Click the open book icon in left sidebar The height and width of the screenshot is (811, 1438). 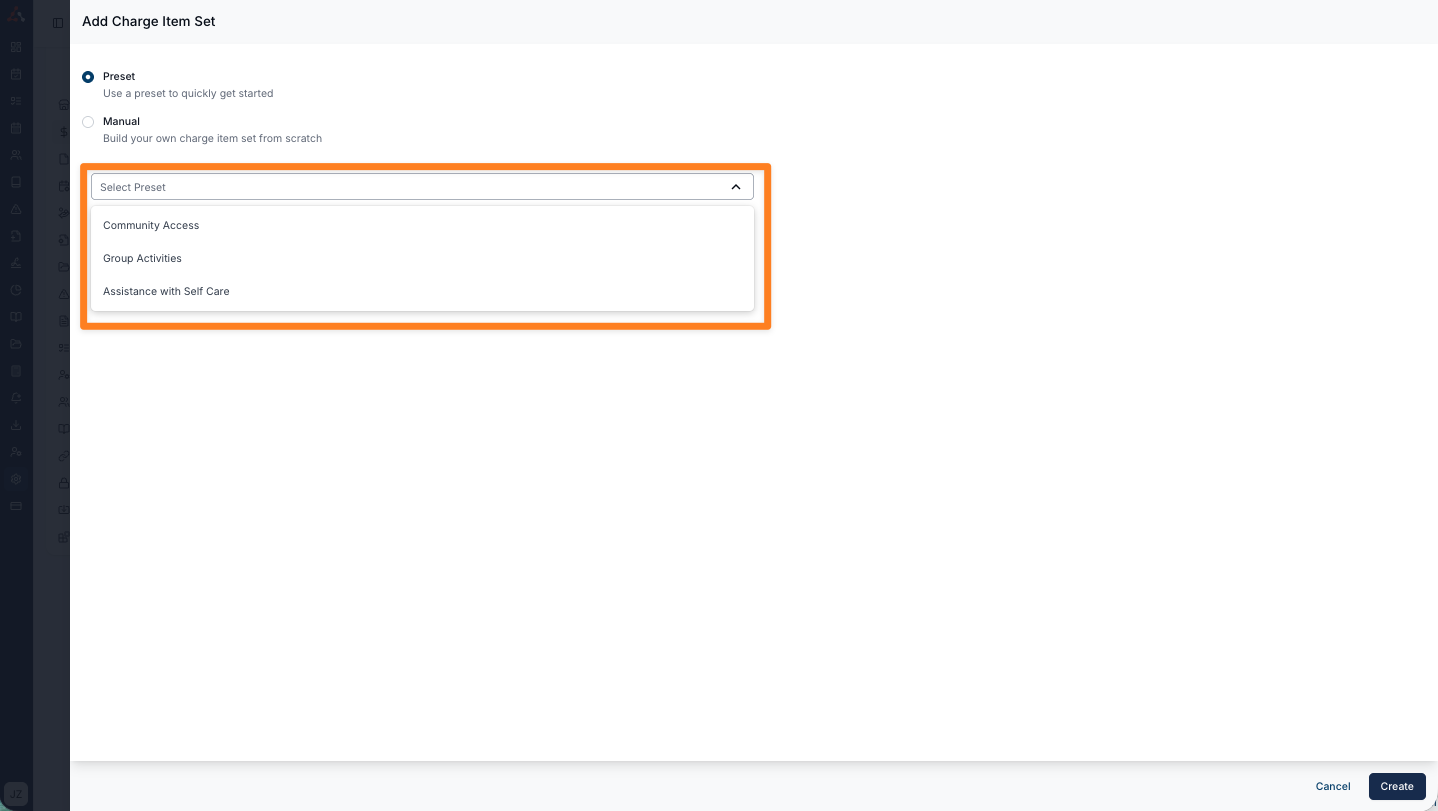(16, 317)
